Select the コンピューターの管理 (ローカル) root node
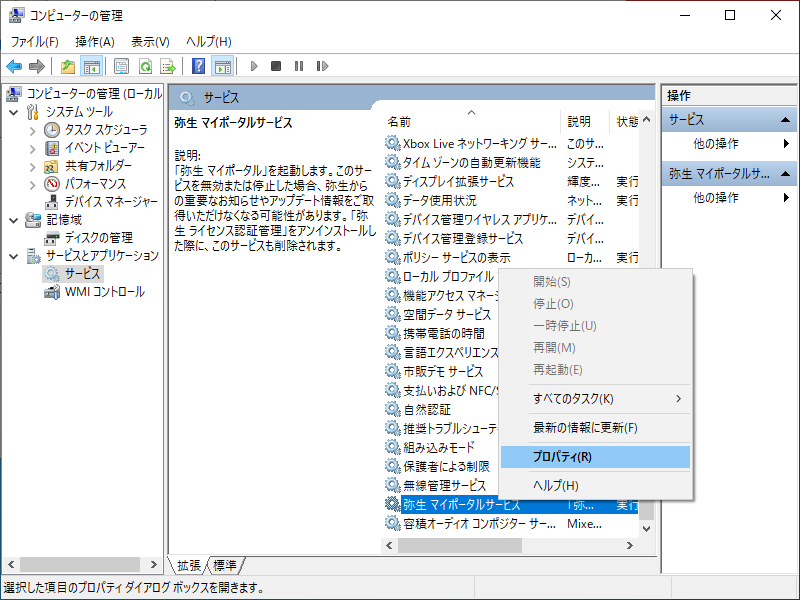This screenshot has height=600, width=800. point(84,94)
